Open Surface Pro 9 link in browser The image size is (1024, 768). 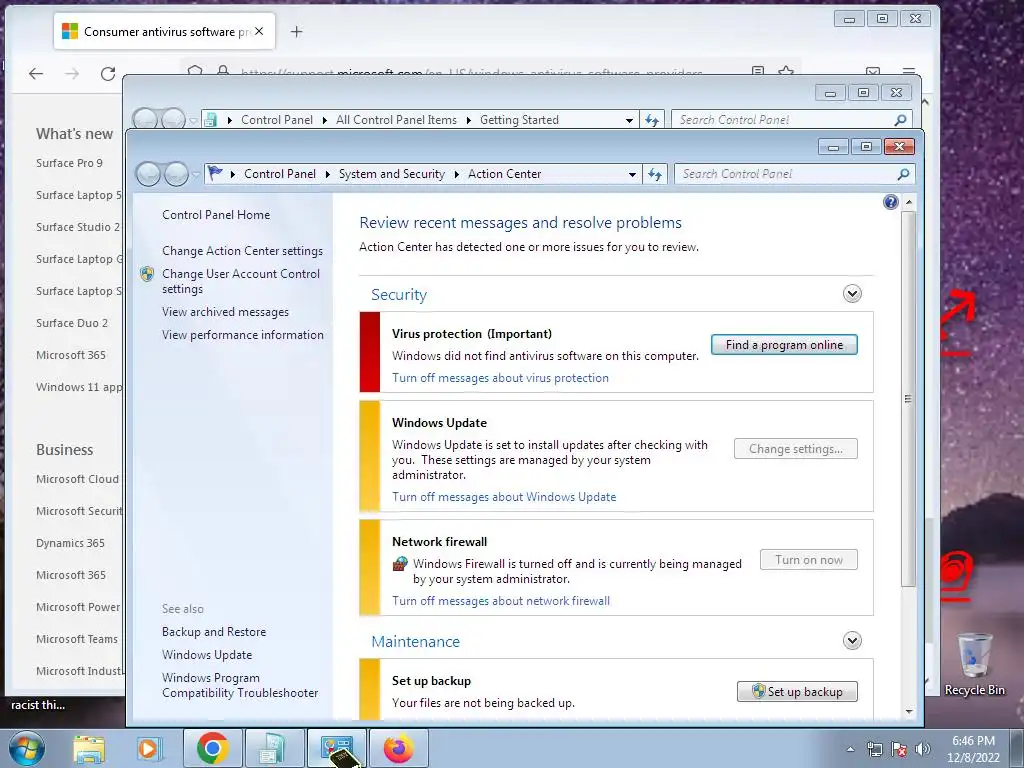click(69, 163)
